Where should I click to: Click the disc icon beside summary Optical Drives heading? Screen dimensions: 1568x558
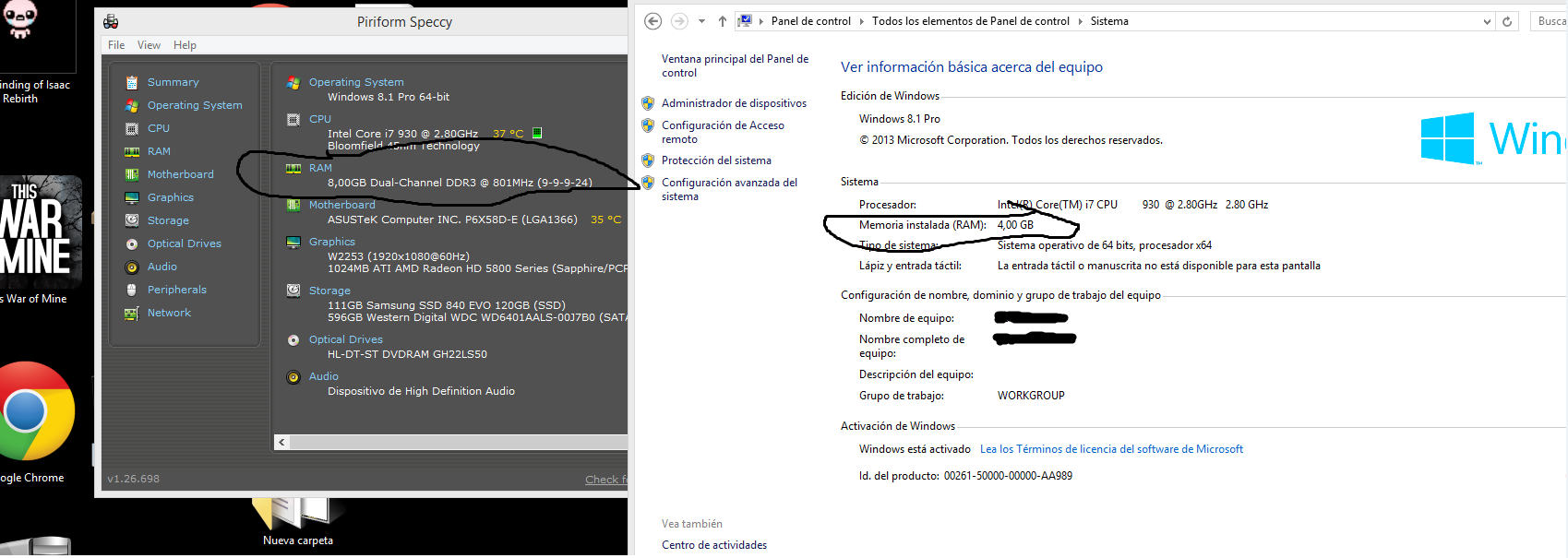[293, 339]
